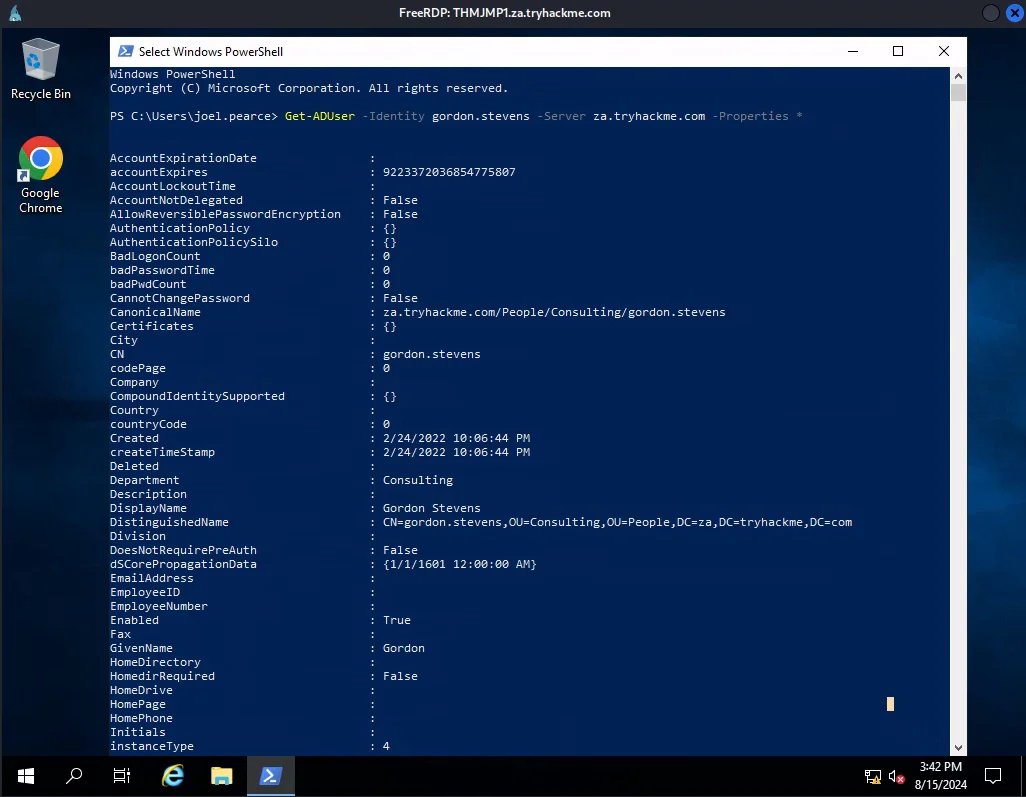The height and width of the screenshot is (797, 1026).
Task: Click the Created timestamp value
Action: click(x=456, y=438)
